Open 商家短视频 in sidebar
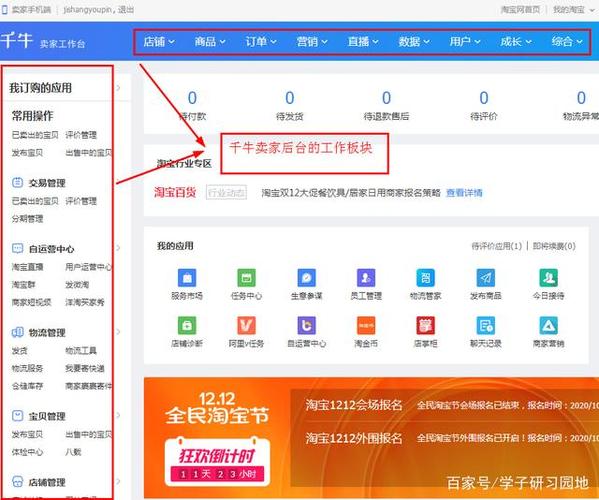The width and height of the screenshot is (599, 500). 32,302
